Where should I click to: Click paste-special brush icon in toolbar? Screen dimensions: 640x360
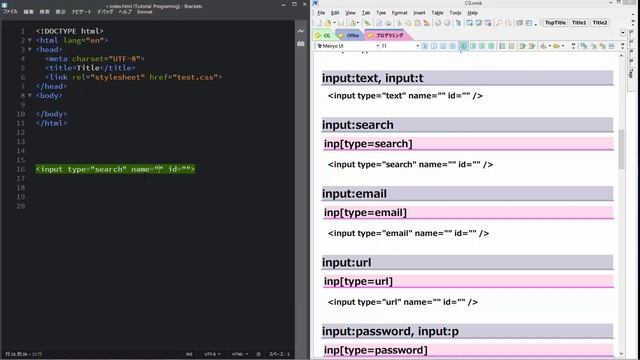(x=427, y=23)
